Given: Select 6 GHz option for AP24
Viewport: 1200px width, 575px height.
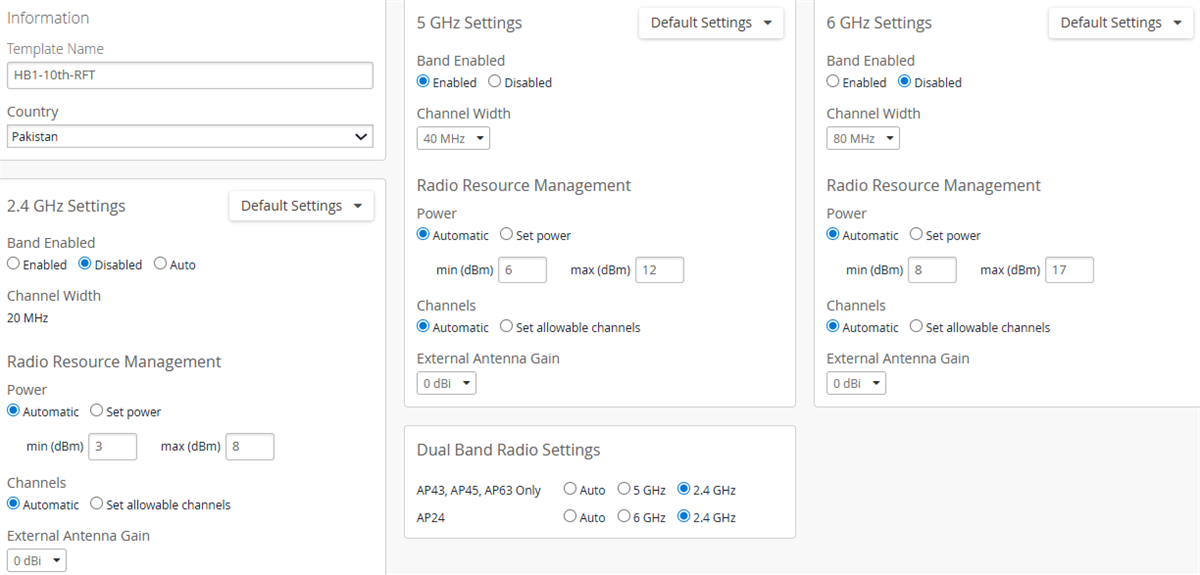Looking at the screenshot, I should [x=624, y=517].
